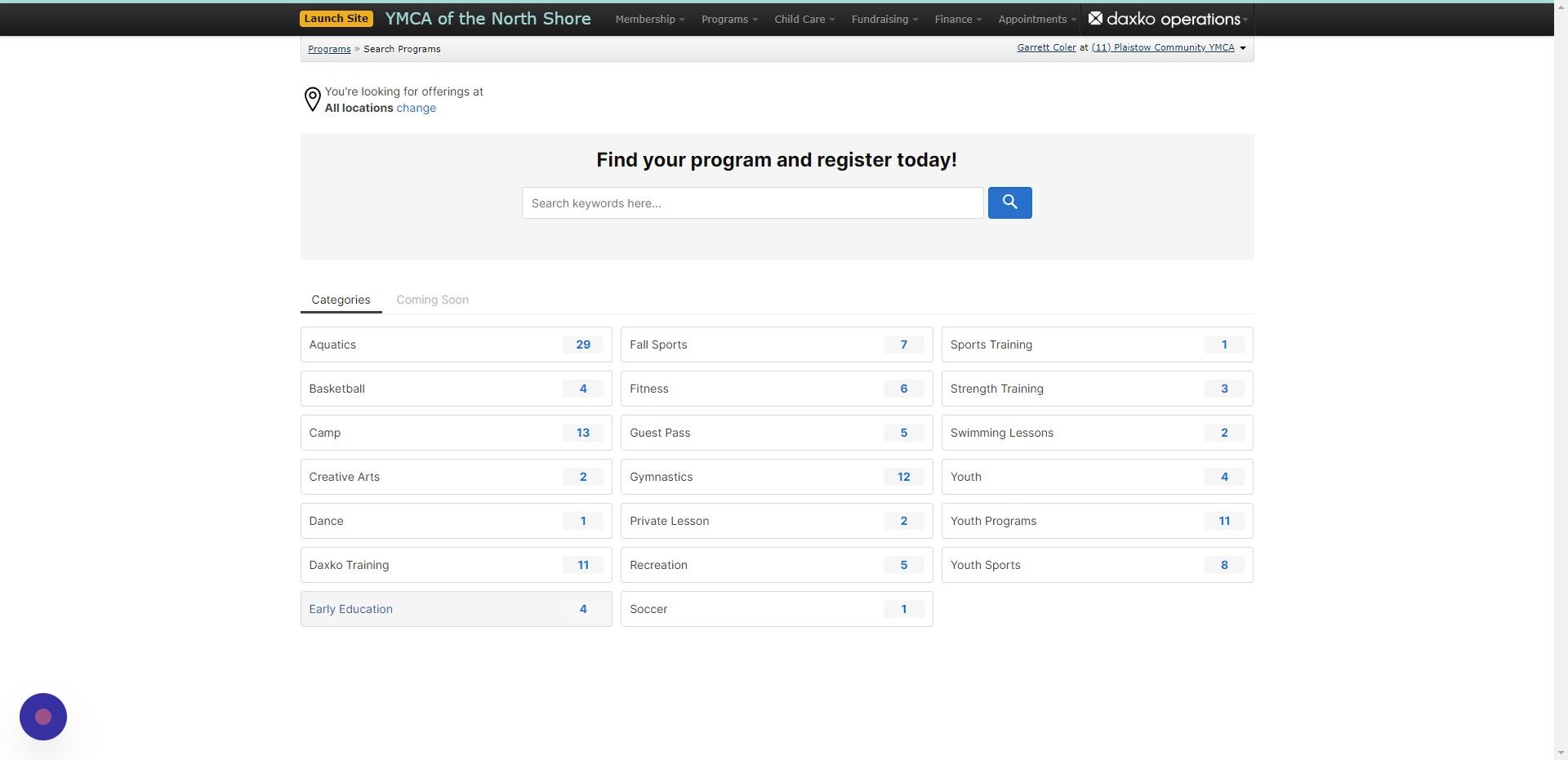
Task: Expand the Plaistow Community YMCA branch dropdown arrow
Action: [x=1243, y=48]
